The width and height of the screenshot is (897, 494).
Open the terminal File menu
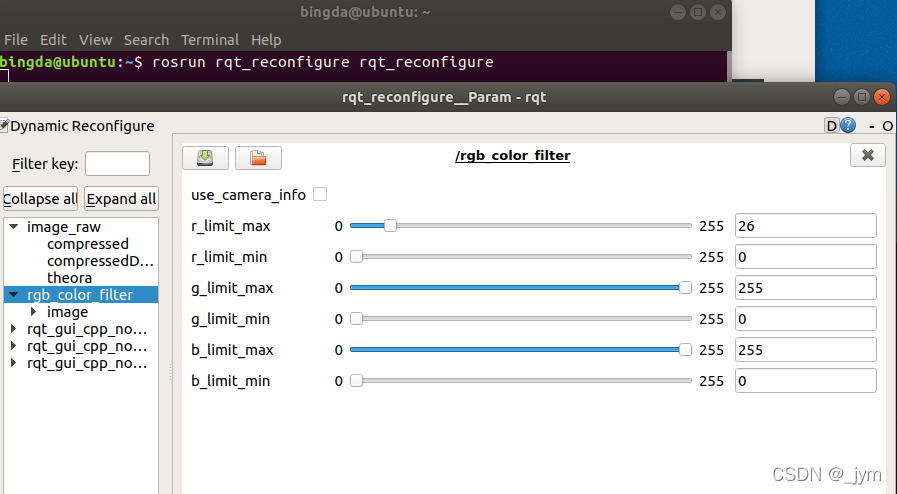pyautogui.click(x=16, y=40)
